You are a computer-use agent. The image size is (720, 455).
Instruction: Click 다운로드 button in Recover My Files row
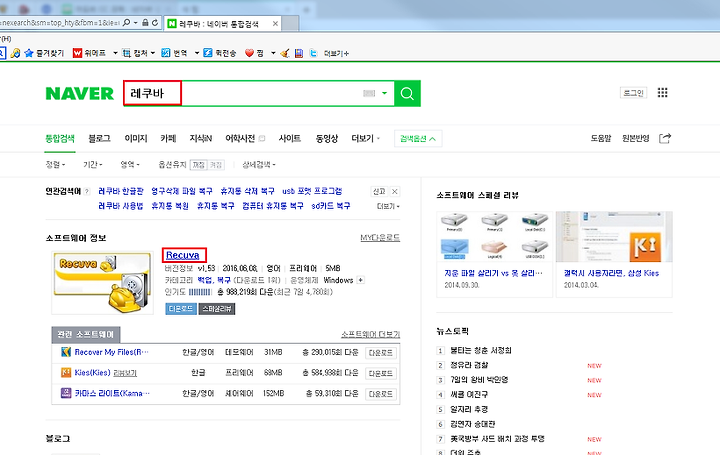pos(381,353)
